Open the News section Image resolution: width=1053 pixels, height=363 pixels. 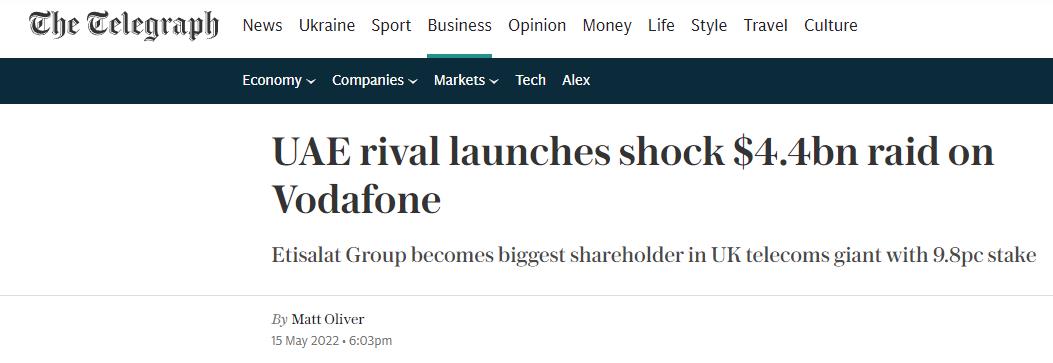pos(263,25)
